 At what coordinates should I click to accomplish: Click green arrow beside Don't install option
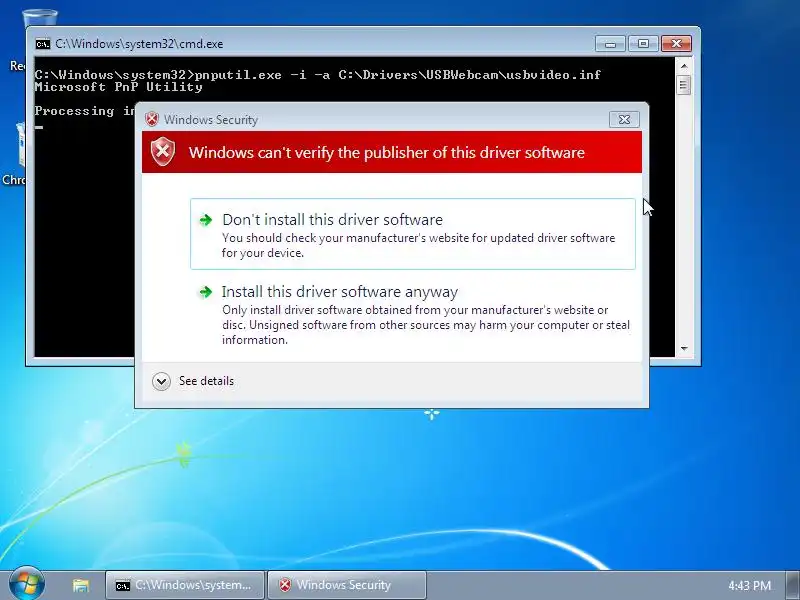pyautogui.click(x=206, y=220)
